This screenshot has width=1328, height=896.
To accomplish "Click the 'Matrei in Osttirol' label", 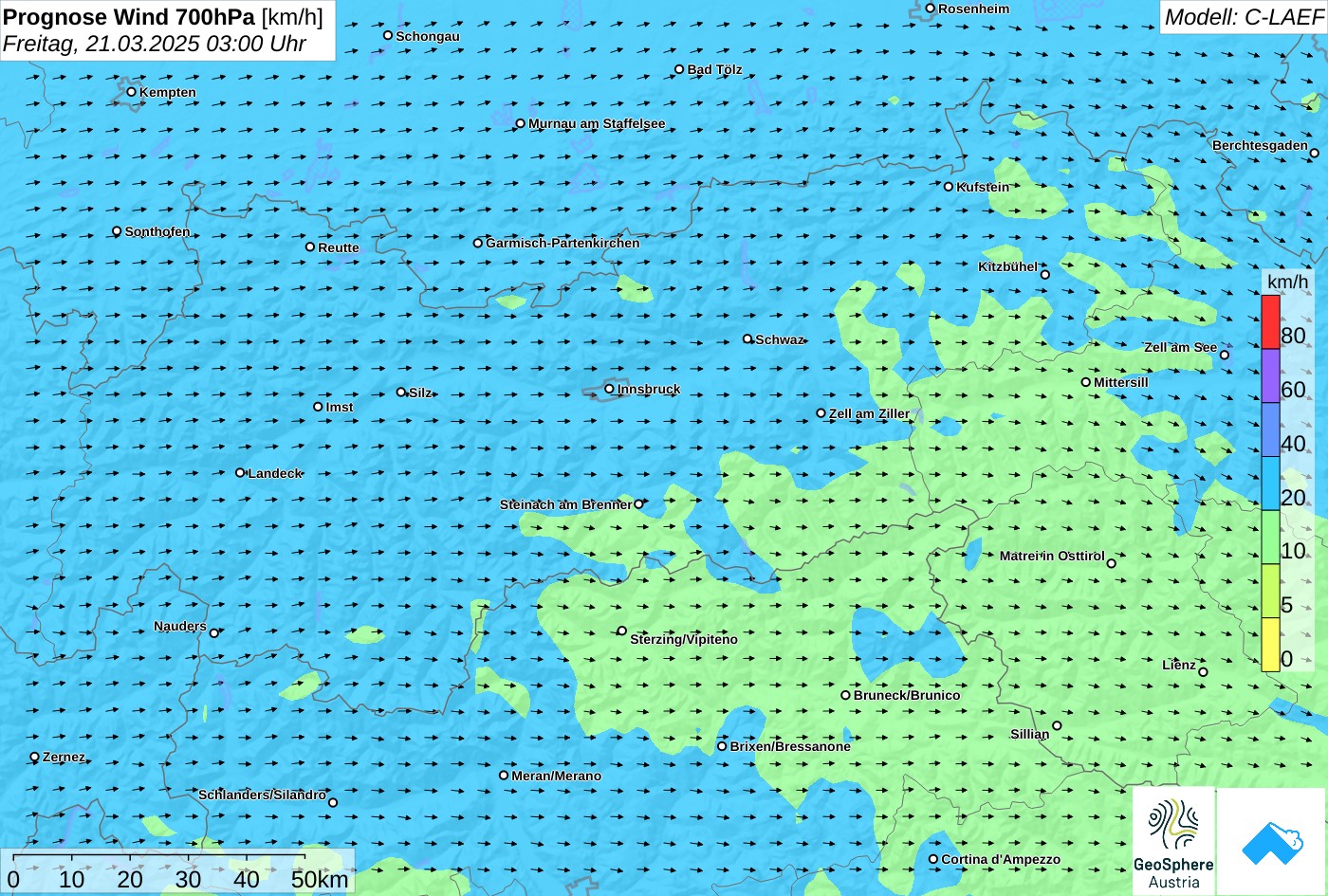I will (1052, 556).
